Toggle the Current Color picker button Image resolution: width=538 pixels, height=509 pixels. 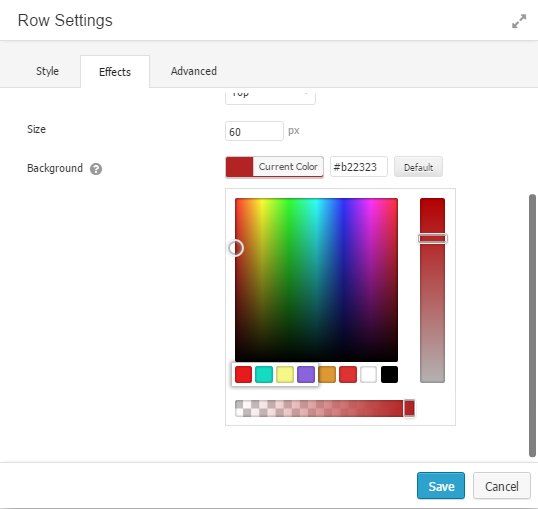[x=274, y=167]
